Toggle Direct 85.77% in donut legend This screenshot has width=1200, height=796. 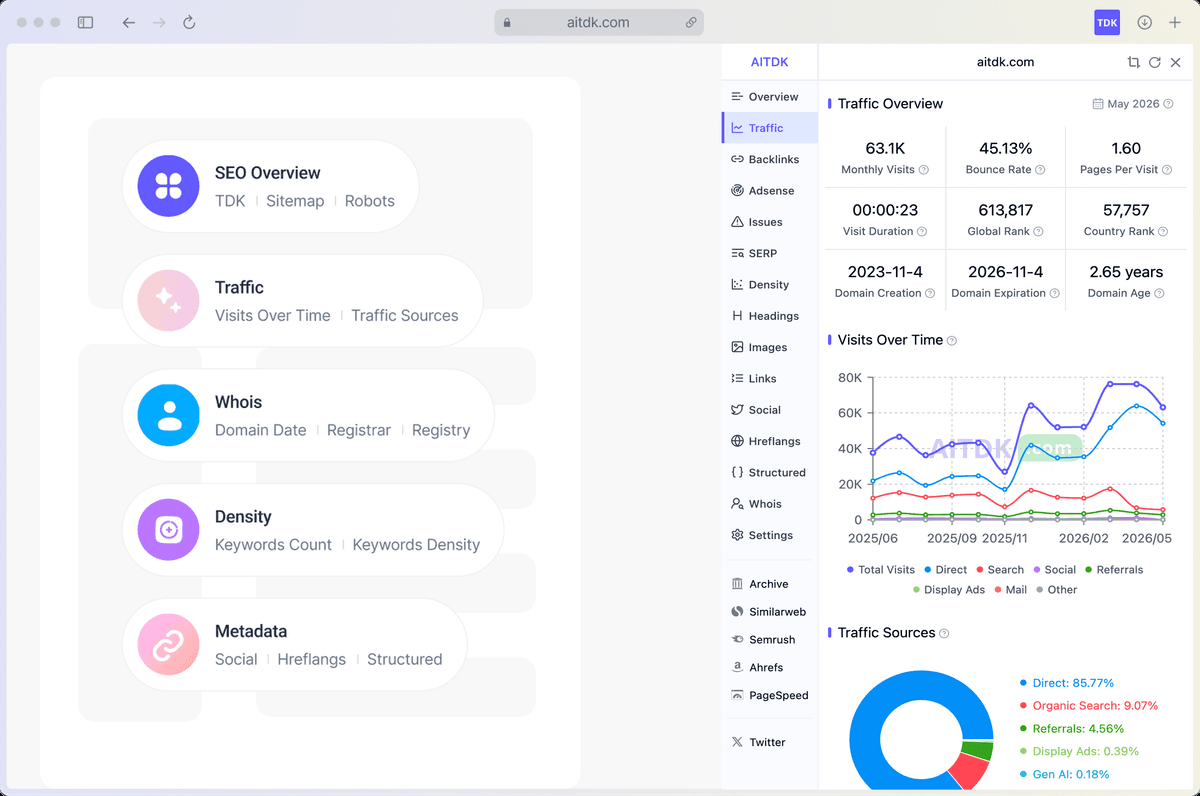[1066, 683]
